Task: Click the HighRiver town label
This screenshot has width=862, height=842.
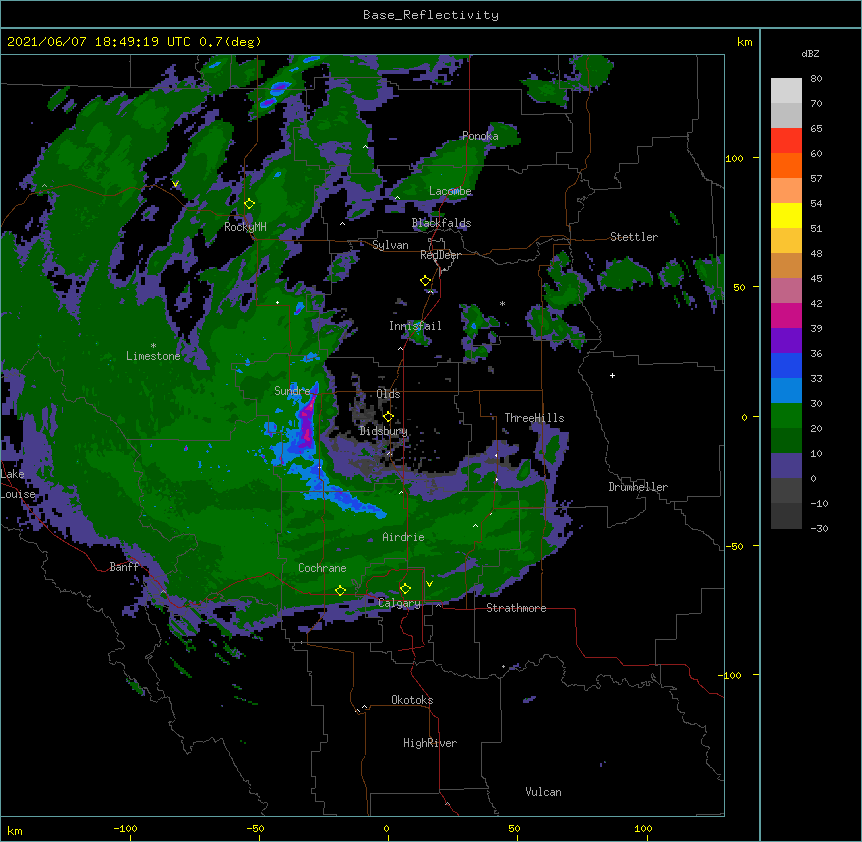Action: click(x=430, y=743)
